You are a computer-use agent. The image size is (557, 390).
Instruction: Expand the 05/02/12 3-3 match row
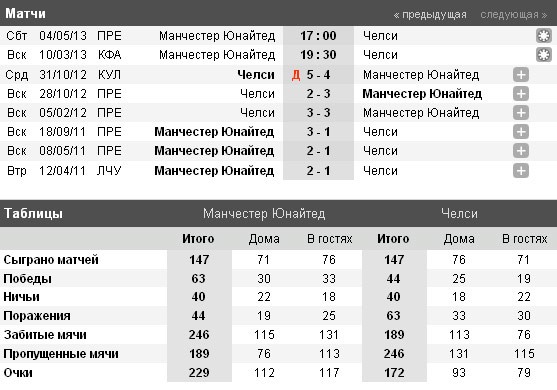521,113
